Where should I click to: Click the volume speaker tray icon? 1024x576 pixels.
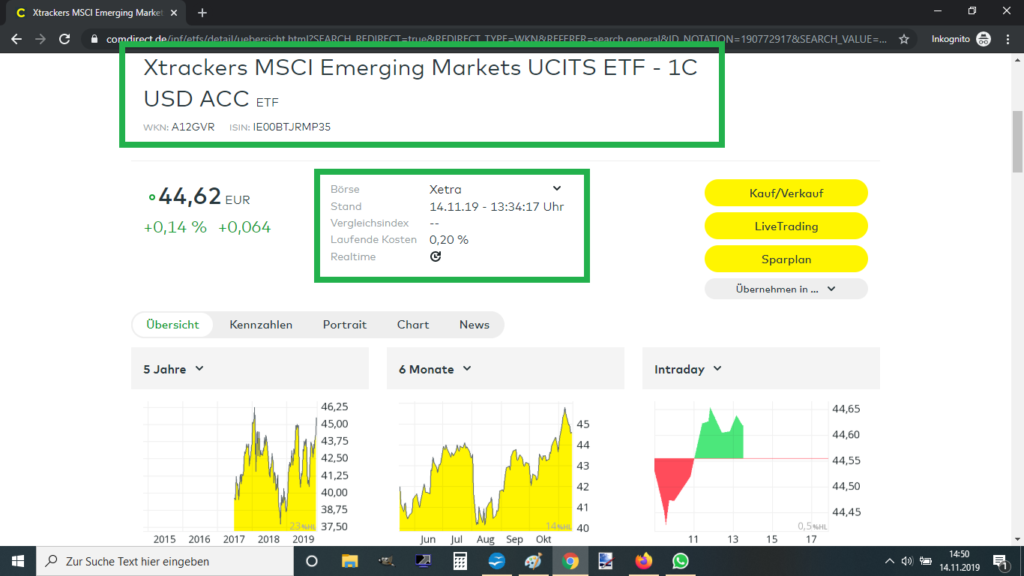(x=906, y=561)
